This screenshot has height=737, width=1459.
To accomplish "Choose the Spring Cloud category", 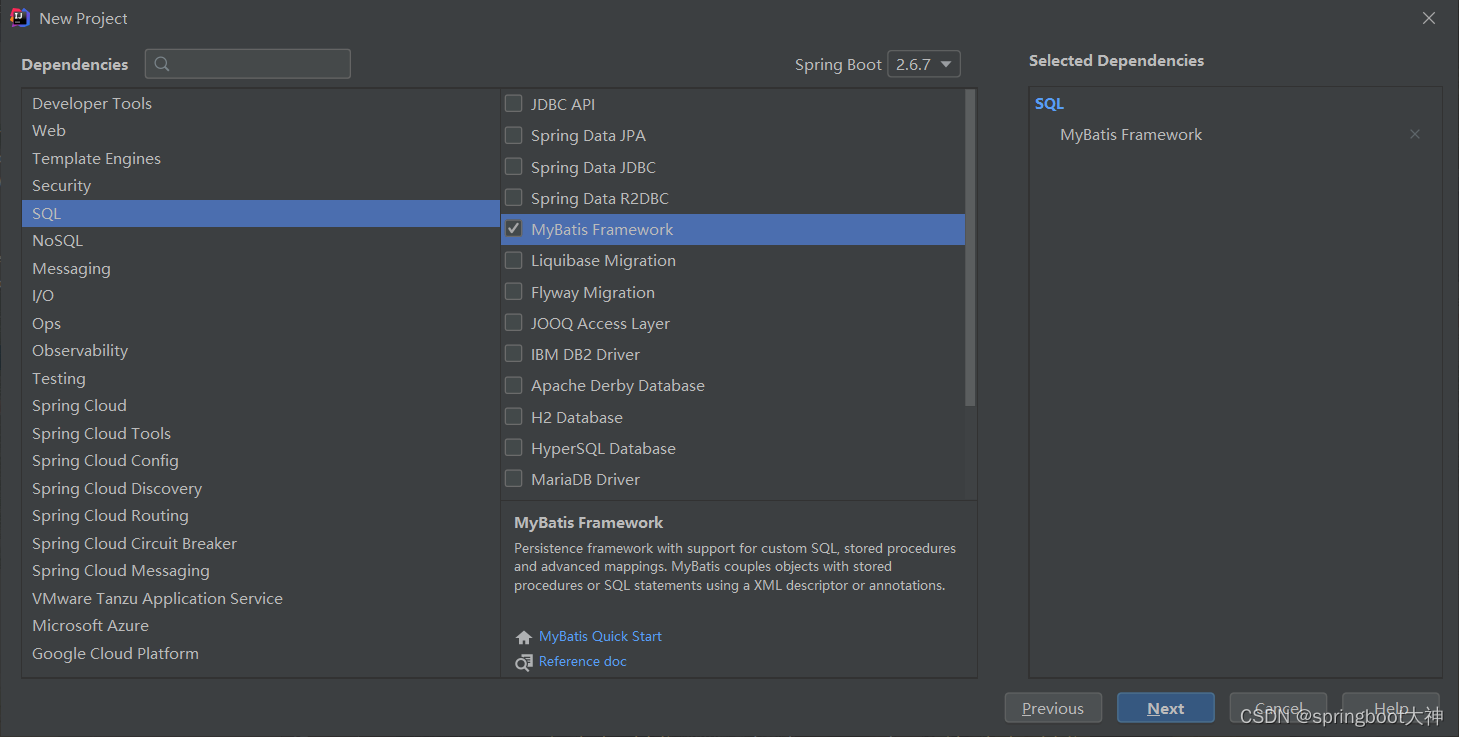I will (x=260, y=406).
